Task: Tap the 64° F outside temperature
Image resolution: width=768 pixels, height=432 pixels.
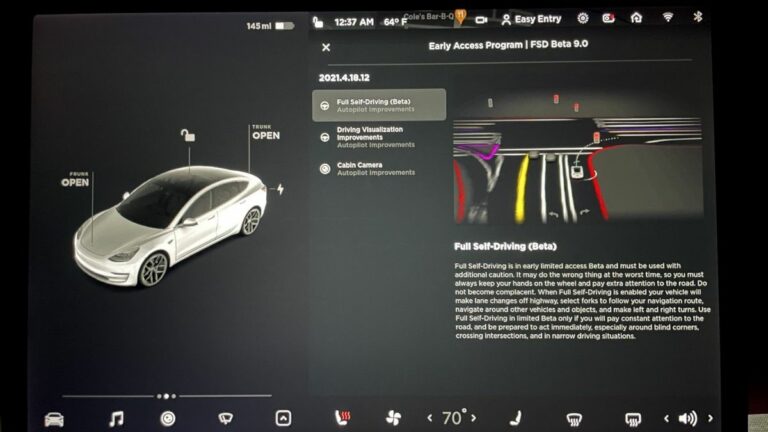Action: pyautogui.click(x=395, y=22)
